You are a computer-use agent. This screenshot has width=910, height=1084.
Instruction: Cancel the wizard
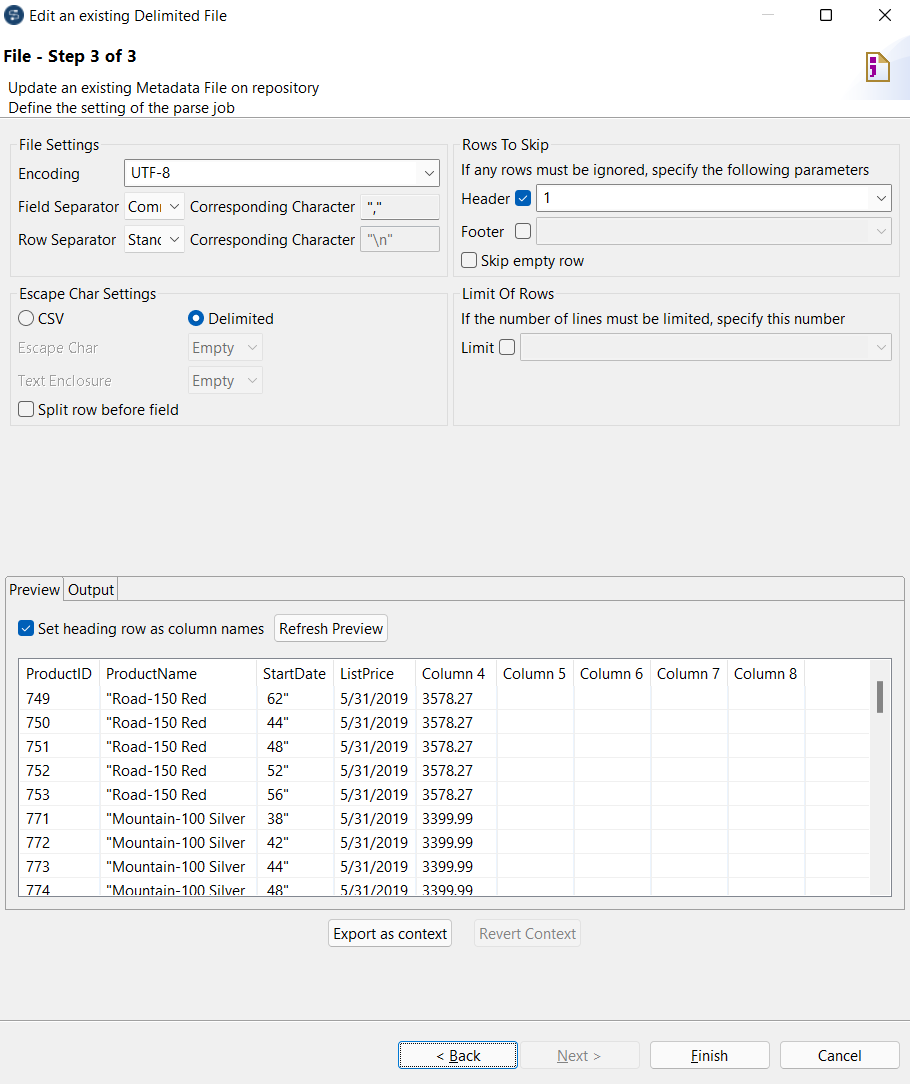[839, 1056]
